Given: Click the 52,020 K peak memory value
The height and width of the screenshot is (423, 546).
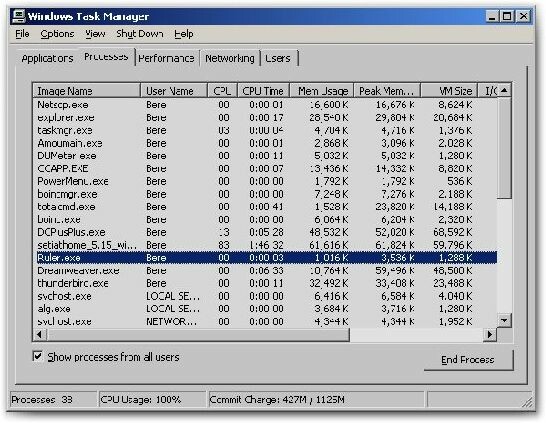Looking at the screenshot, I should [395, 232].
